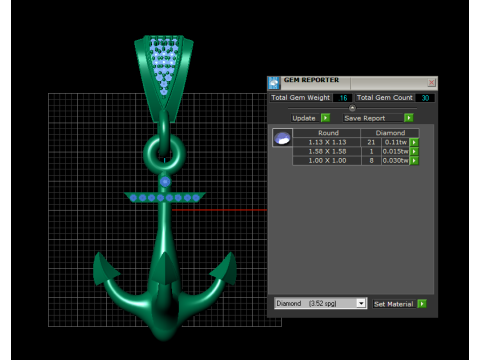Click the Total Gem Weight value .16
Screen dimensions: 480x360
[x=343, y=98]
